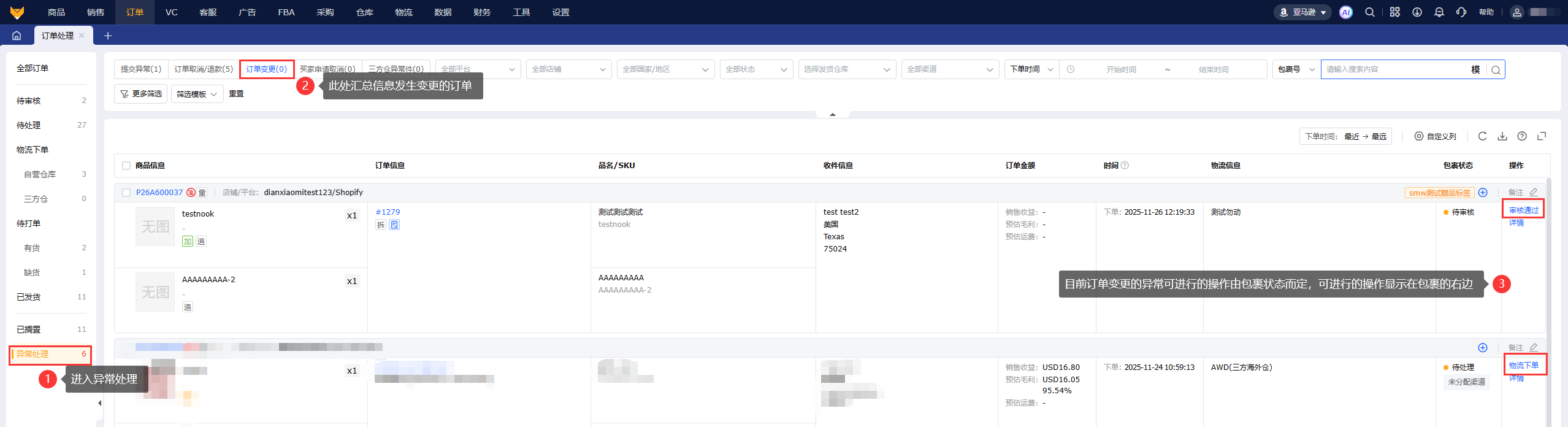The height and width of the screenshot is (427, 1568).
Task: Click the fox logo icon in the top bar
Action: 17,12
